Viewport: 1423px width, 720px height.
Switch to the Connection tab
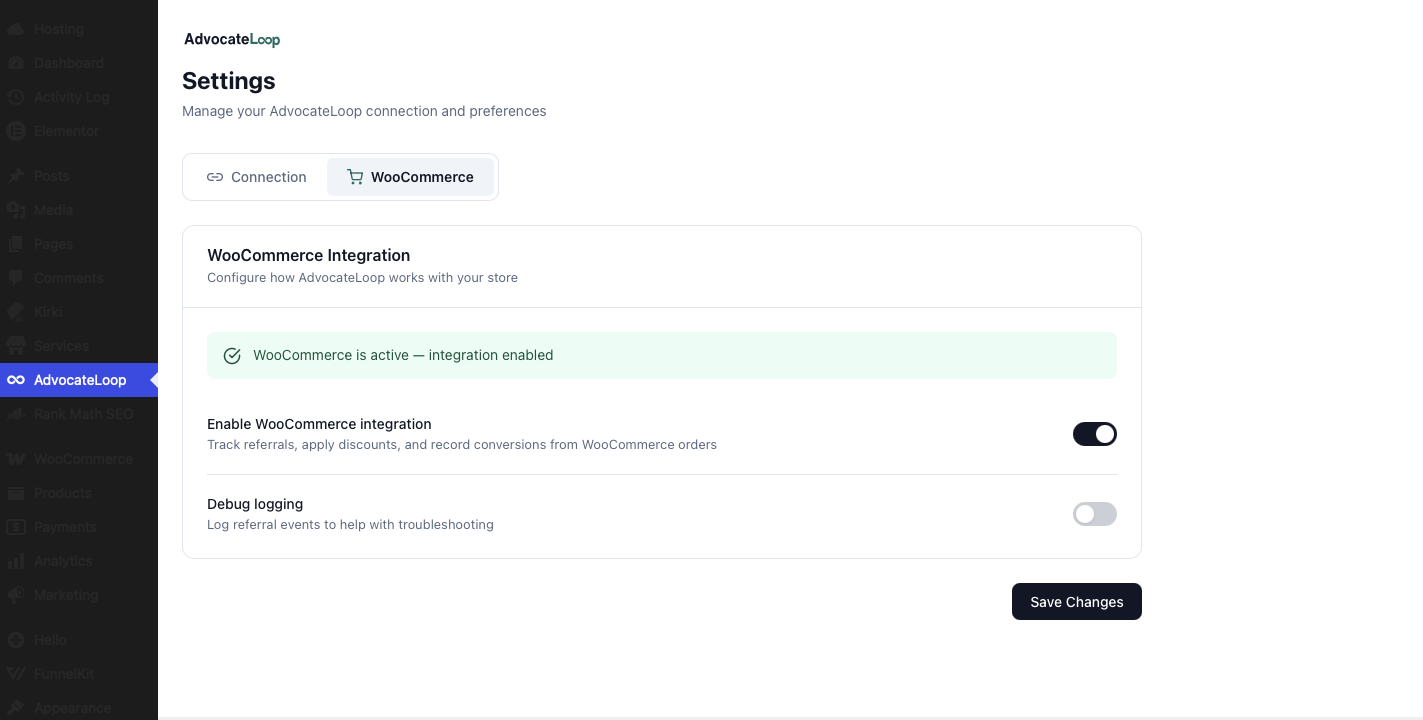(x=257, y=177)
